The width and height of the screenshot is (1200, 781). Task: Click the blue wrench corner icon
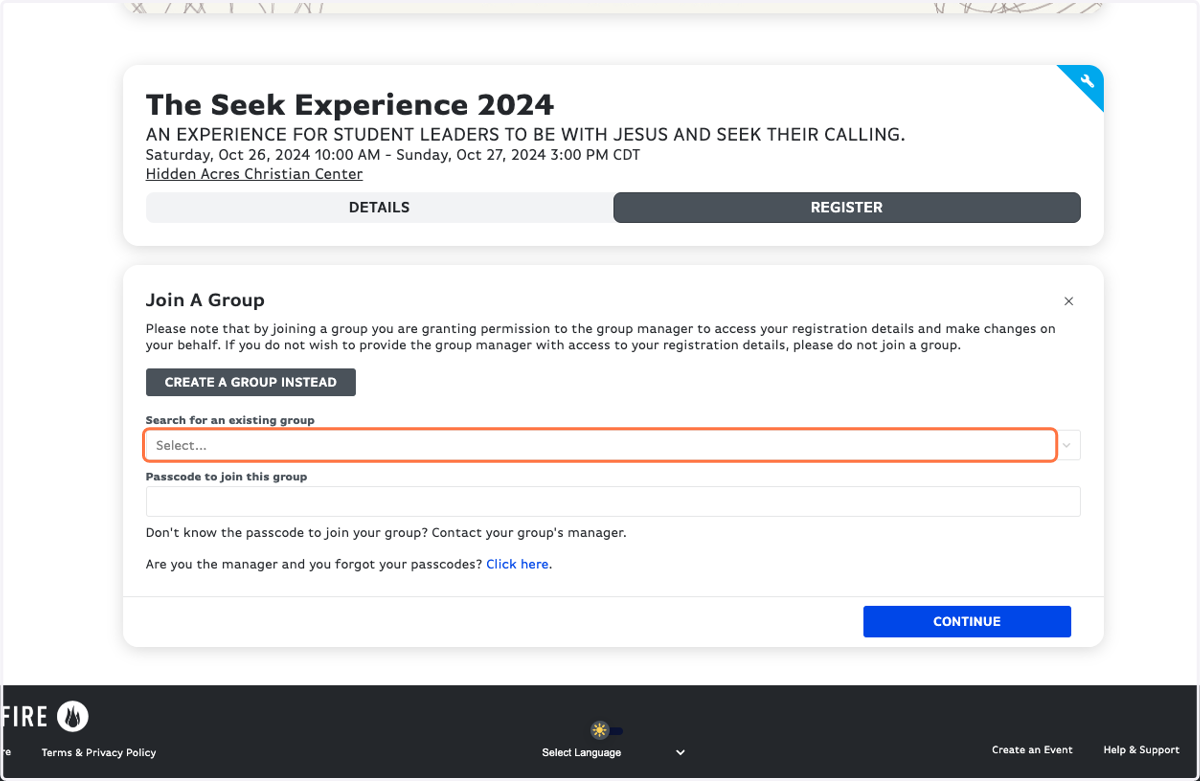(x=1088, y=82)
